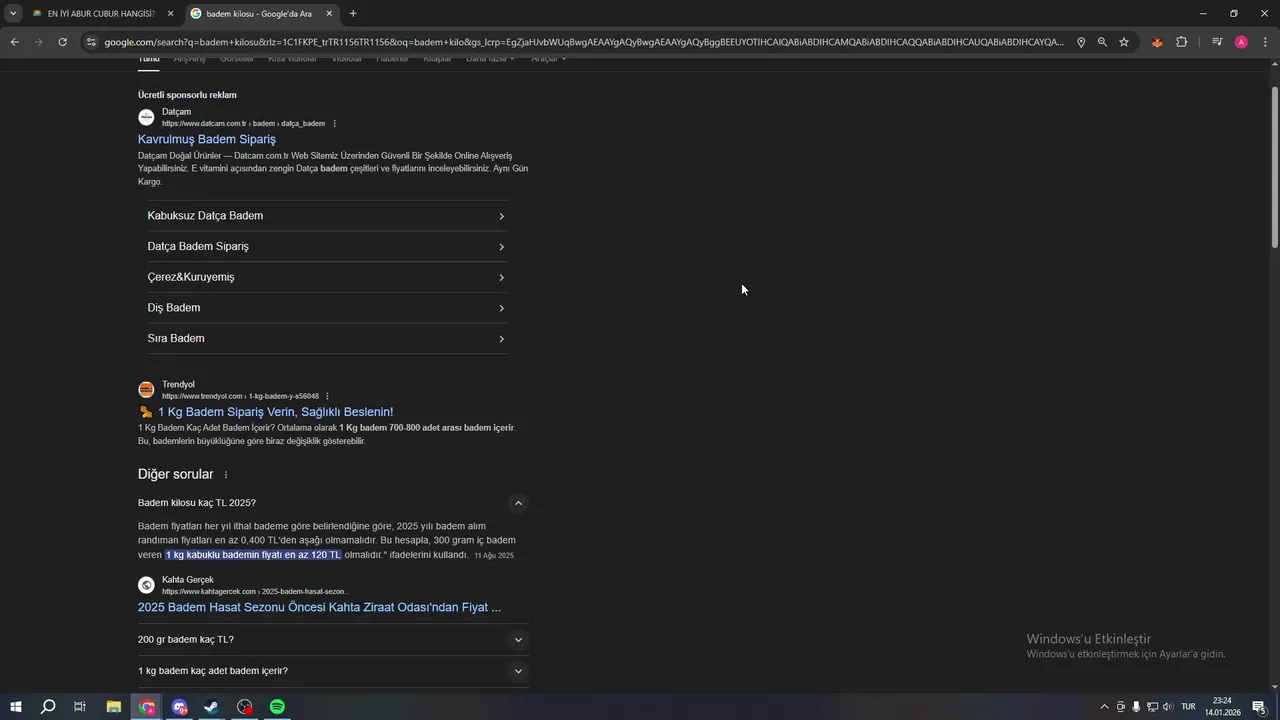Reload the current page
Viewport: 1280px width, 720px height.
(62, 42)
